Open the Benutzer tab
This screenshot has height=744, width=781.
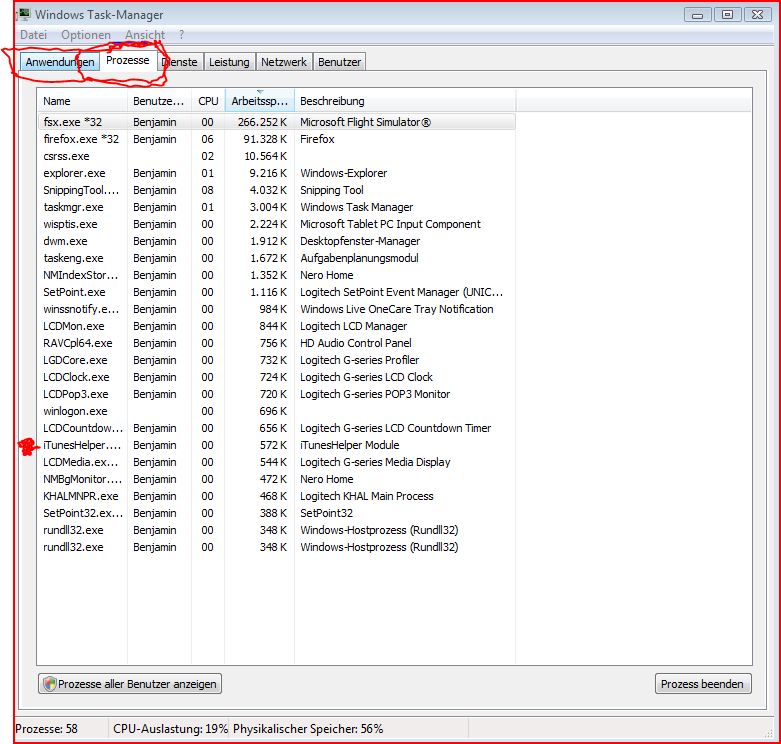point(340,62)
